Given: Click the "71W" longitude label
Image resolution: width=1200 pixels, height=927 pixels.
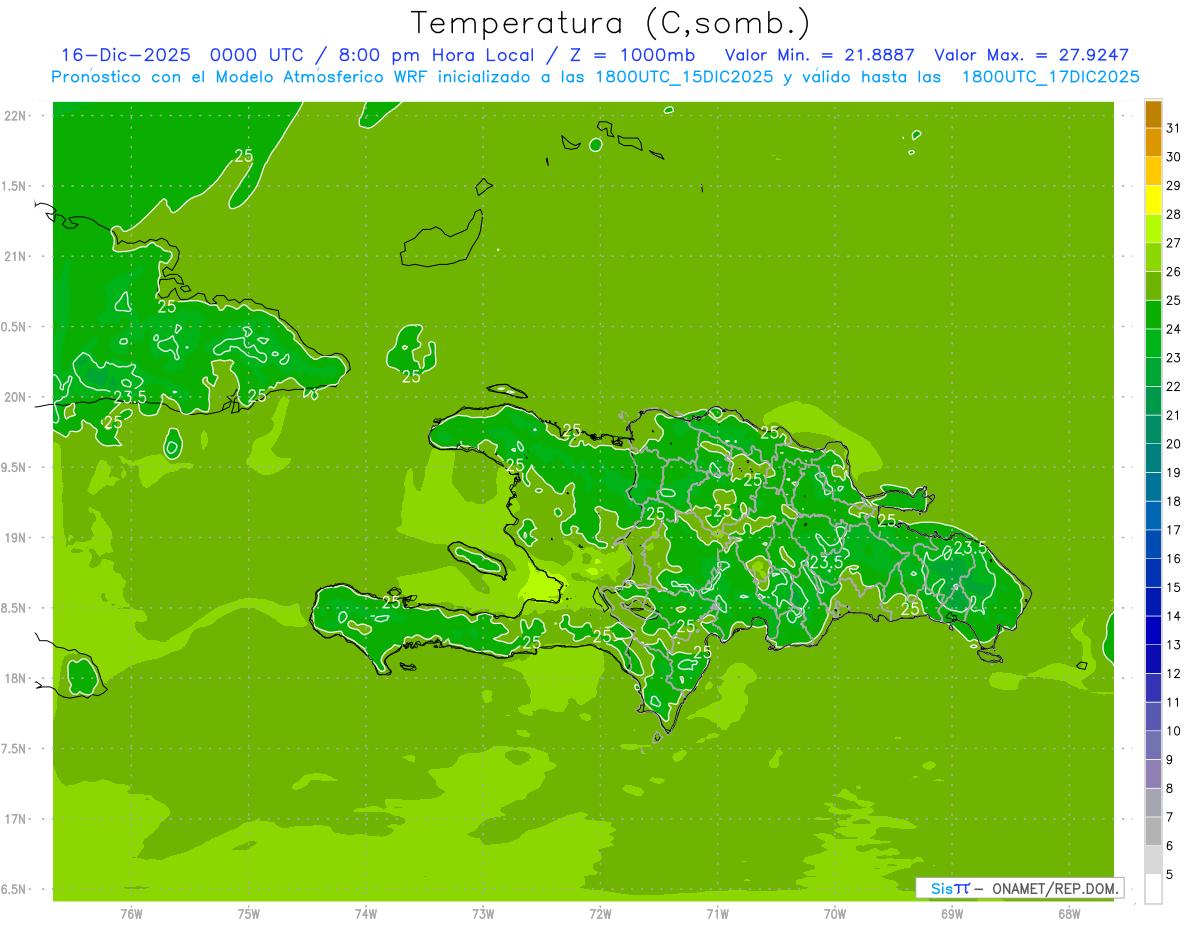Looking at the screenshot, I should click(717, 914).
